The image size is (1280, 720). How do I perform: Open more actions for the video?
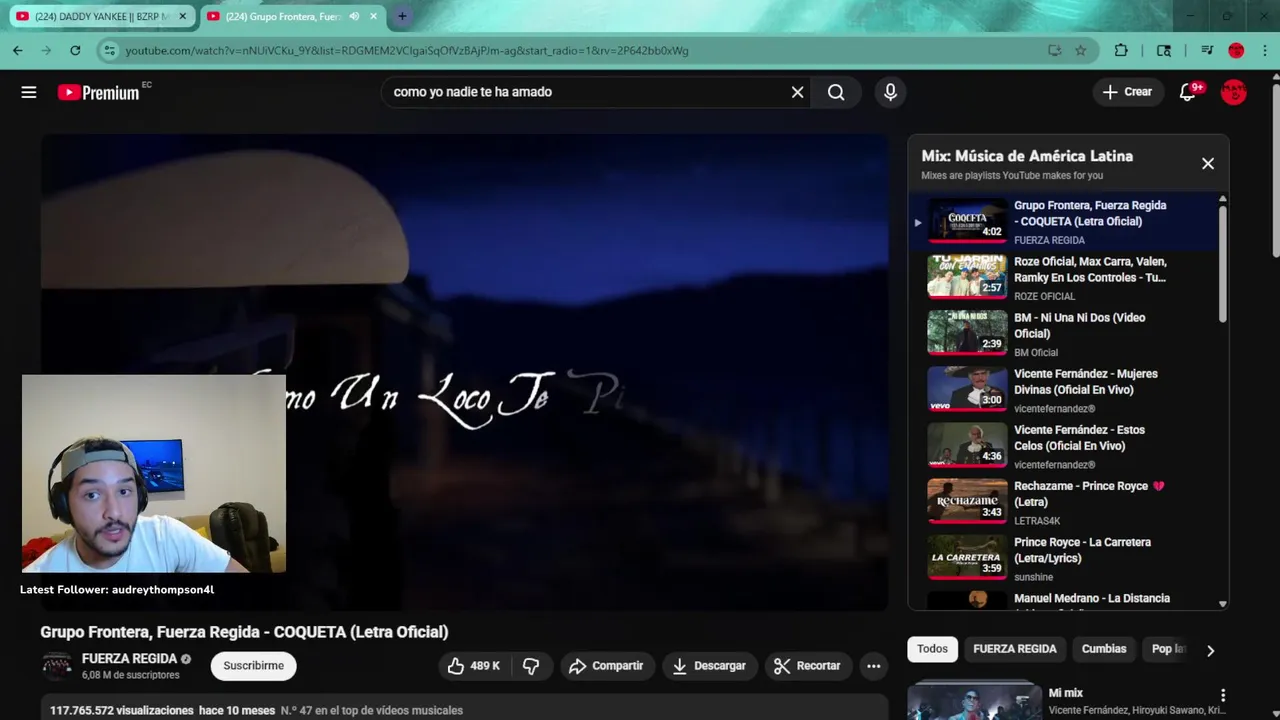click(873, 666)
